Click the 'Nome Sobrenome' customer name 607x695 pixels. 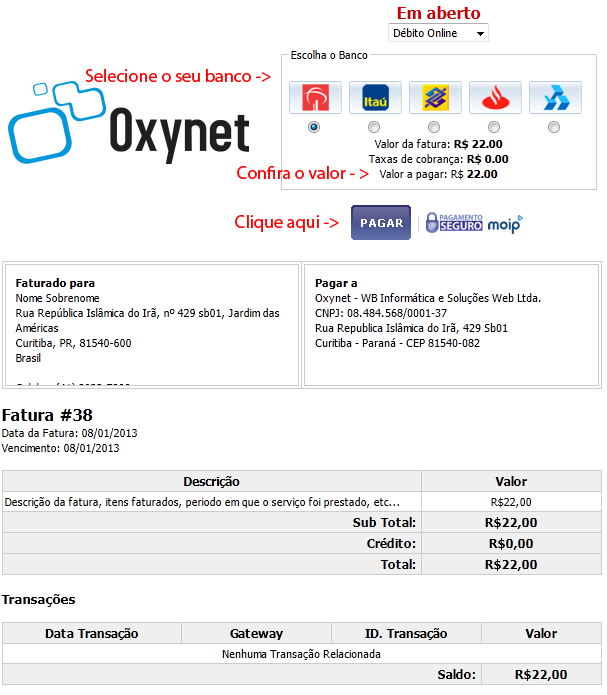pyautogui.click(x=57, y=298)
